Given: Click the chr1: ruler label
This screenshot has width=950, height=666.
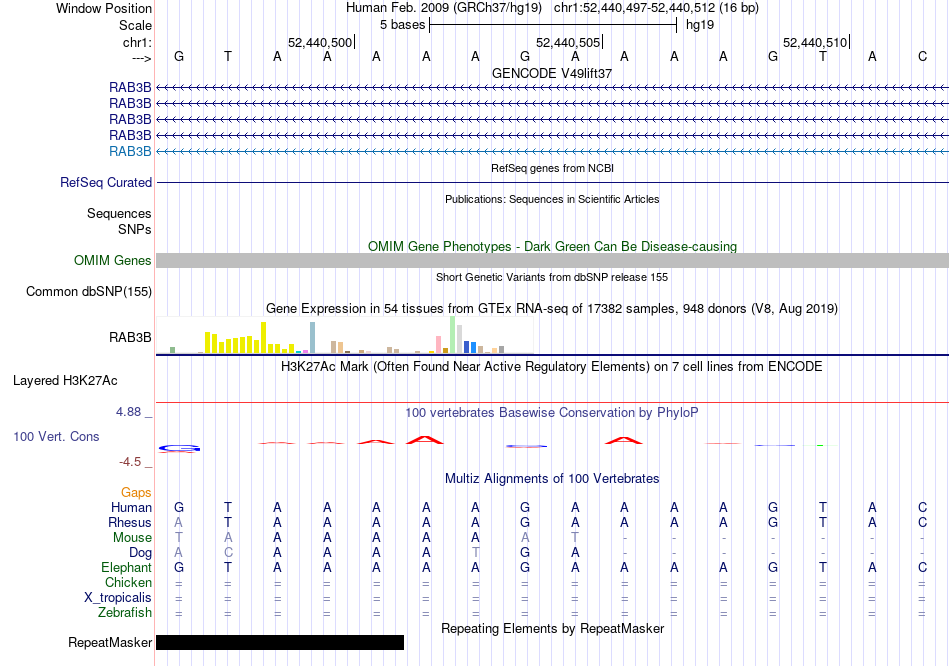Looking at the screenshot, I should (x=137, y=42).
